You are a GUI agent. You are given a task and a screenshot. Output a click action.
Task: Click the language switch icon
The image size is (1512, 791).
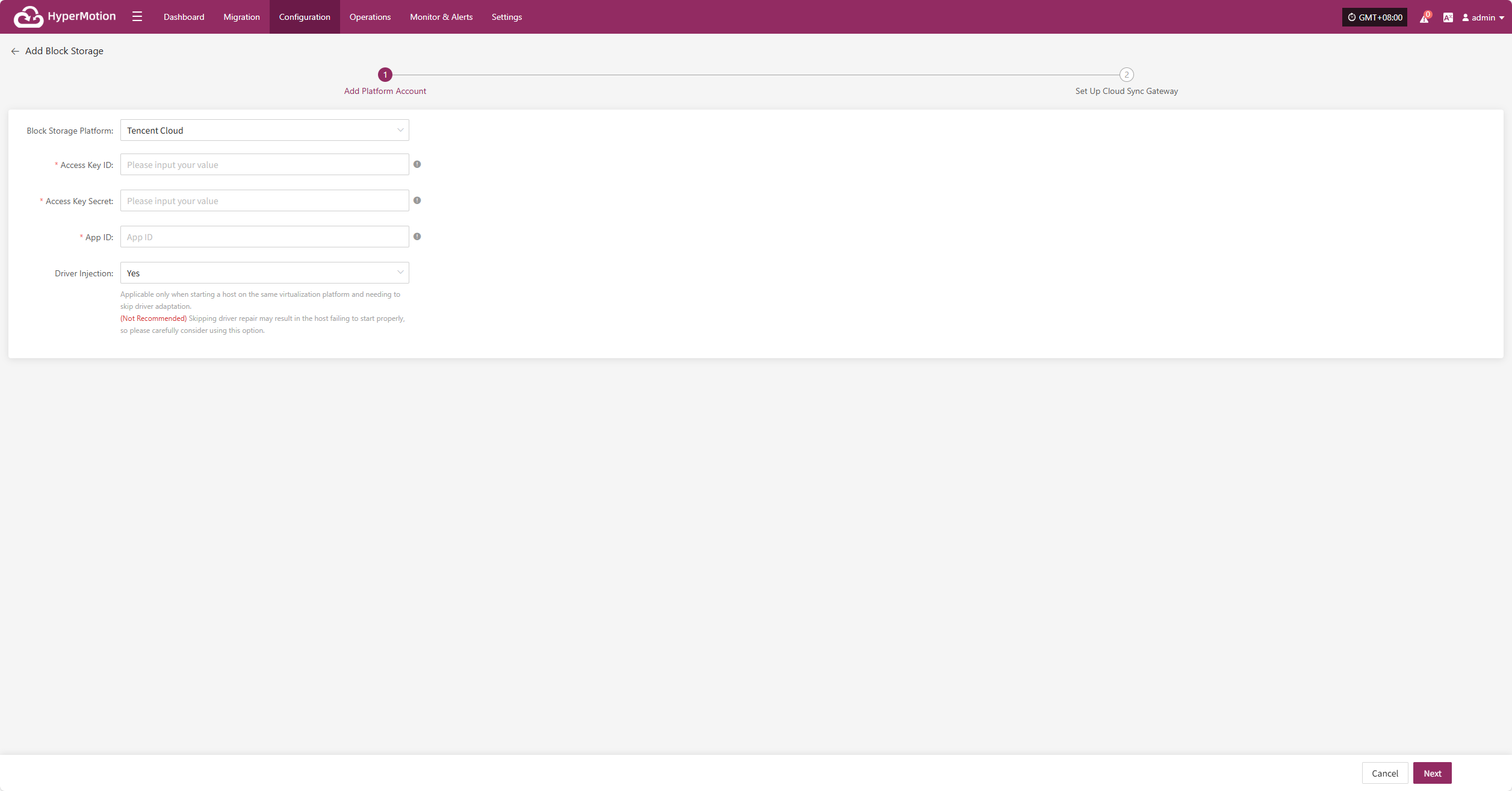(x=1448, y=17)
